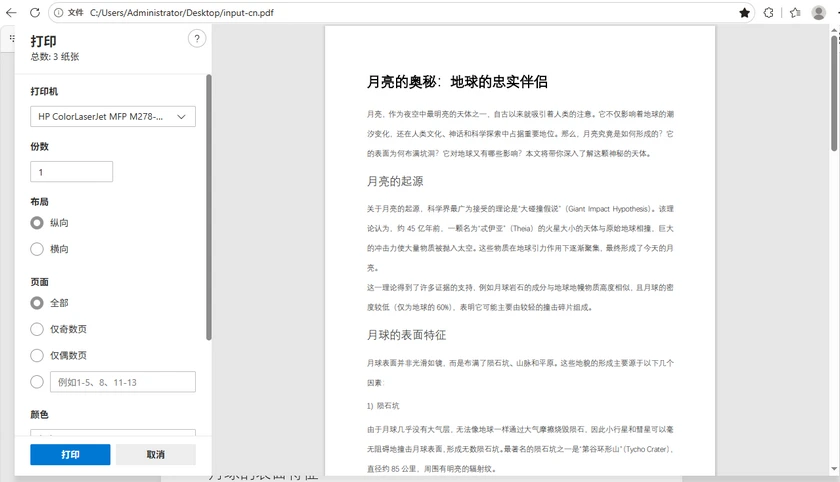
Task: Click the blue 打印 print button
Action: pyautogui.click(x=70, y=454)
